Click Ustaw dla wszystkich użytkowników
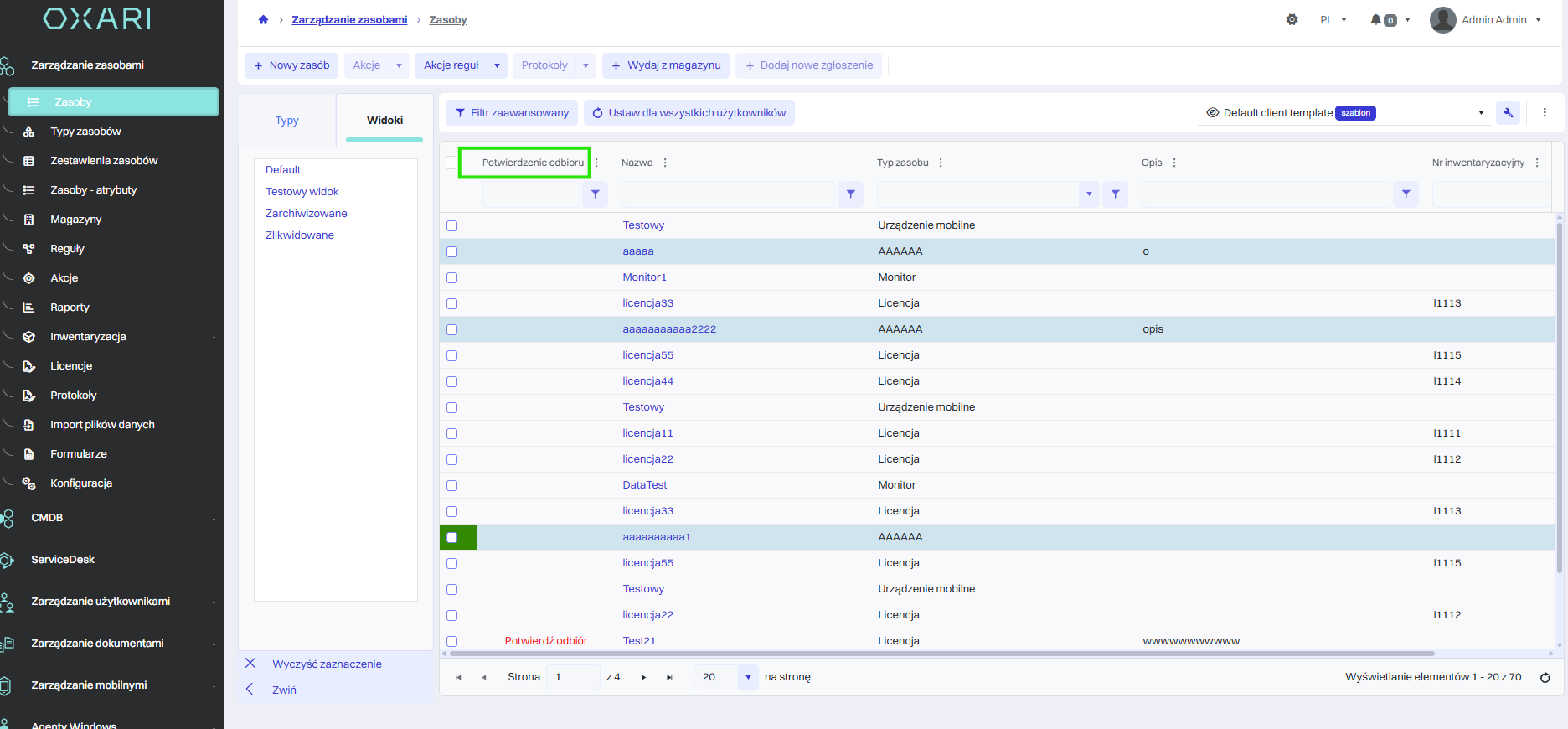 689,112
